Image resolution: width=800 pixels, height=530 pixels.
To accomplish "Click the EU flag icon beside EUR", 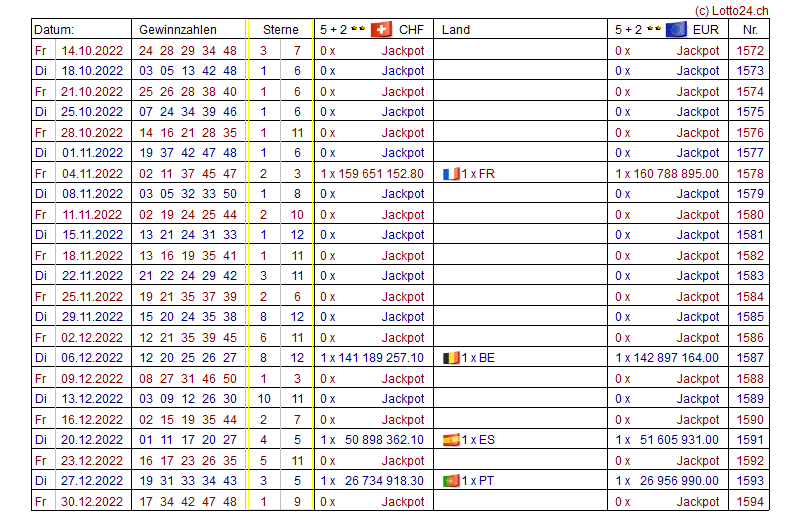I will (x=676, y=29).
